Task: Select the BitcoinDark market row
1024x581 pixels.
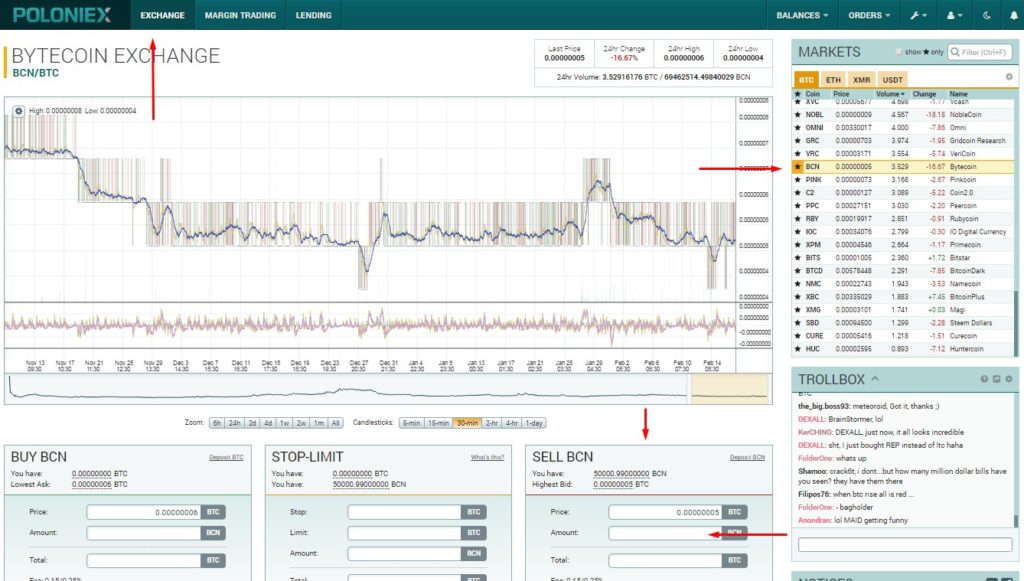Action: [903, 271]
